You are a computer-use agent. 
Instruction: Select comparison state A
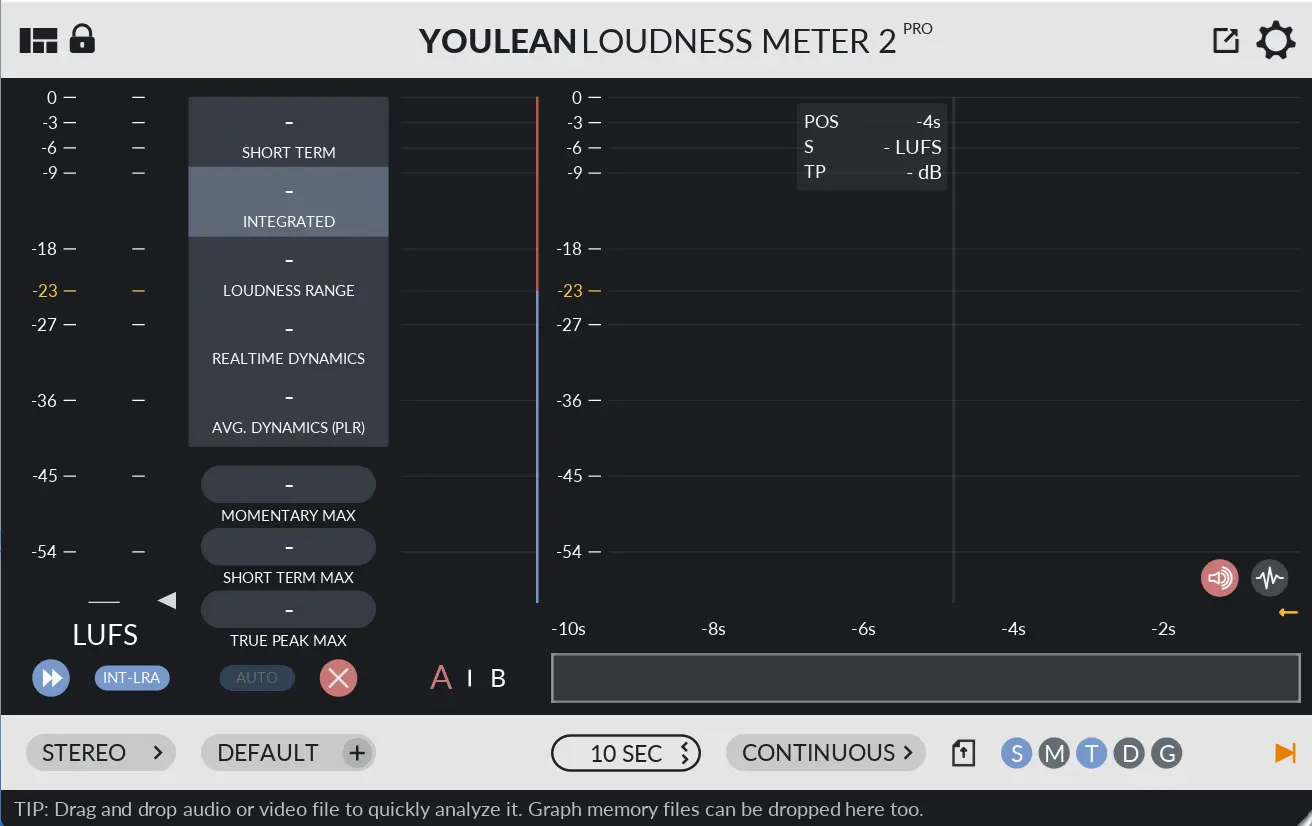pos(441,678)
